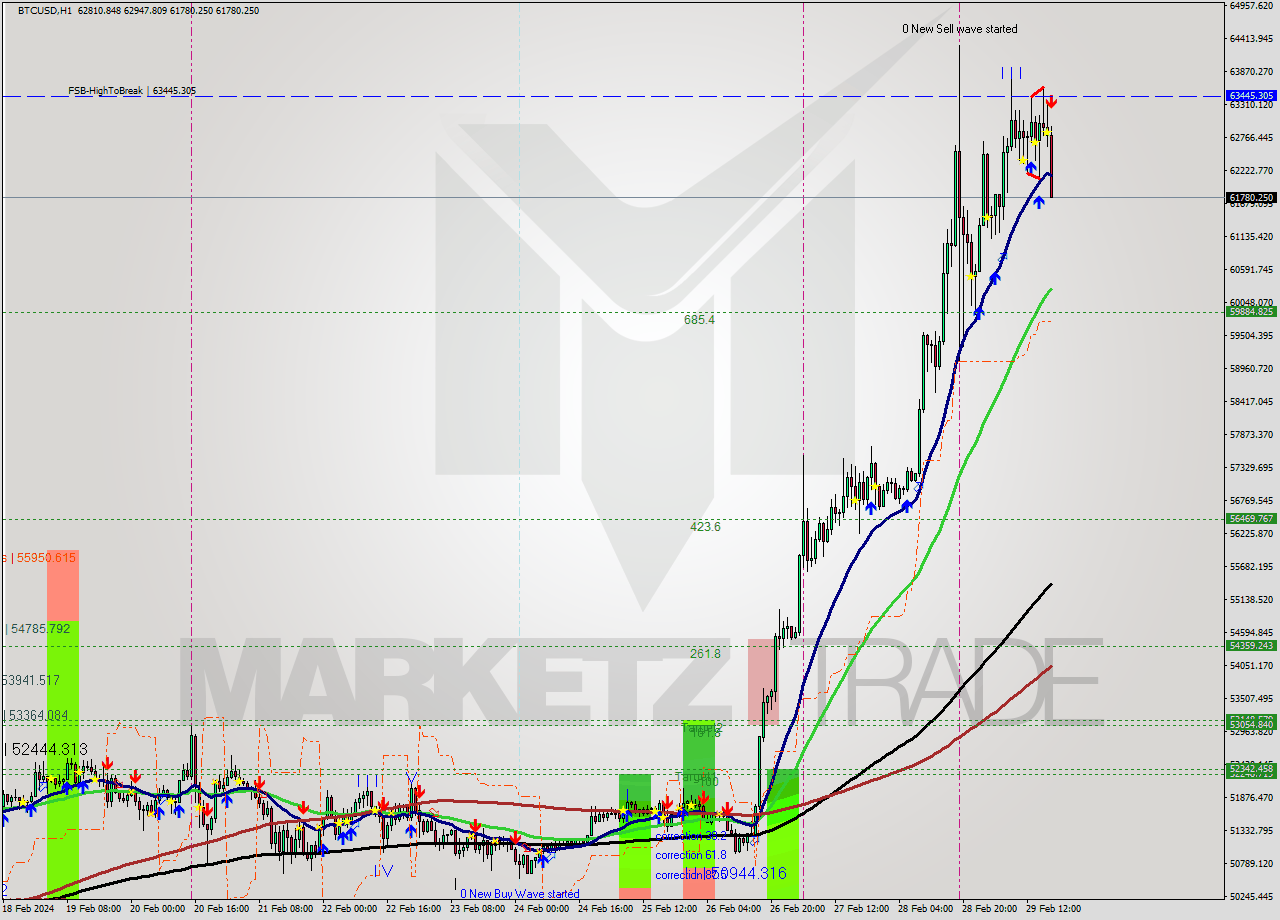
Task: Click the 22 Feb 00:00 time label
Action: pyautogui.click(x=350, y=909)
